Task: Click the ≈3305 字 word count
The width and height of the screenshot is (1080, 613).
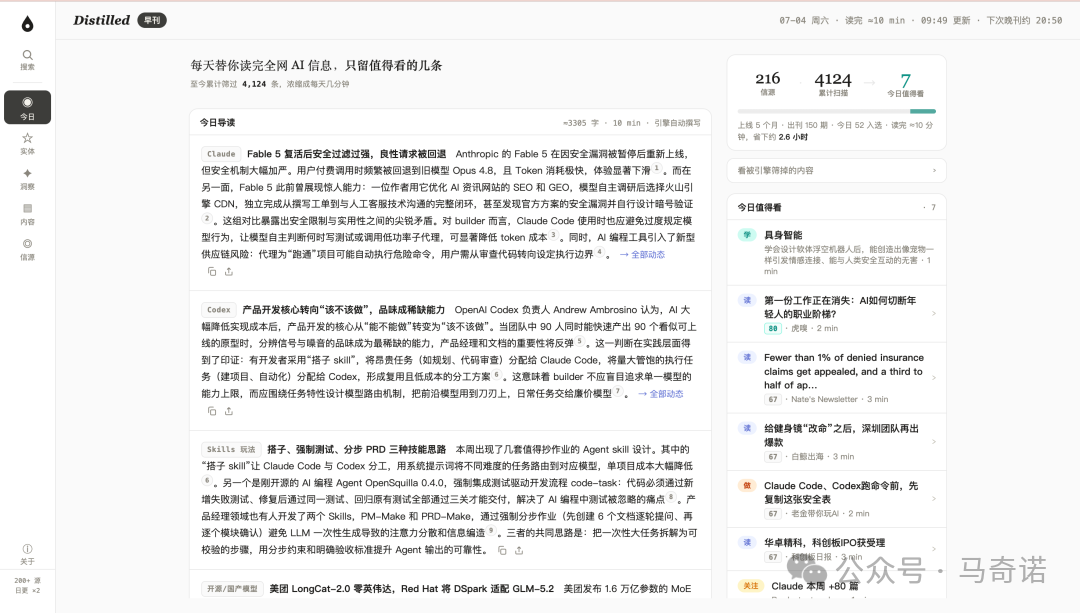Action: [x=581, y=123]
